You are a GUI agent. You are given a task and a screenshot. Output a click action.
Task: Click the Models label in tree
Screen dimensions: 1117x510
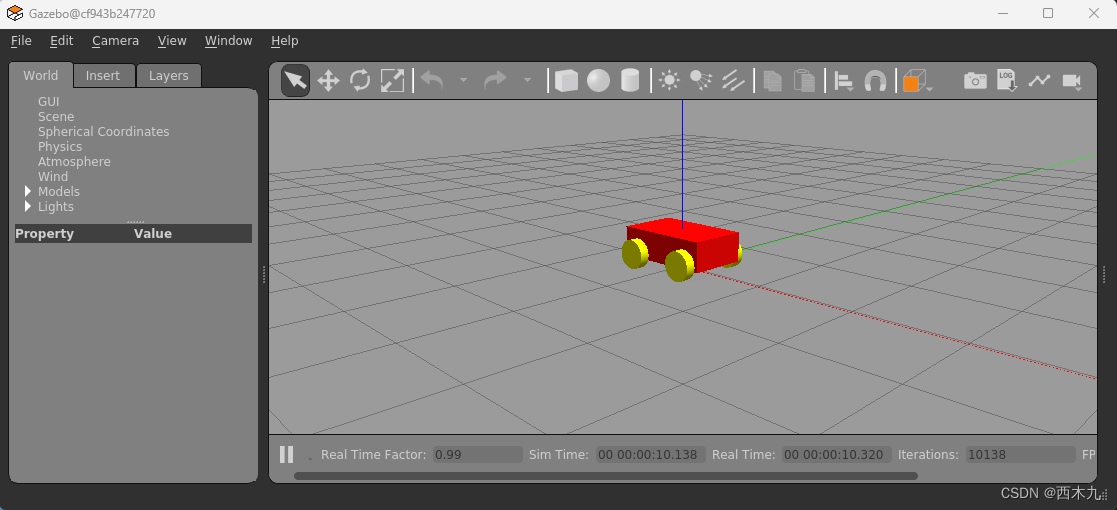pyautogui.click(x=58, y=192)
